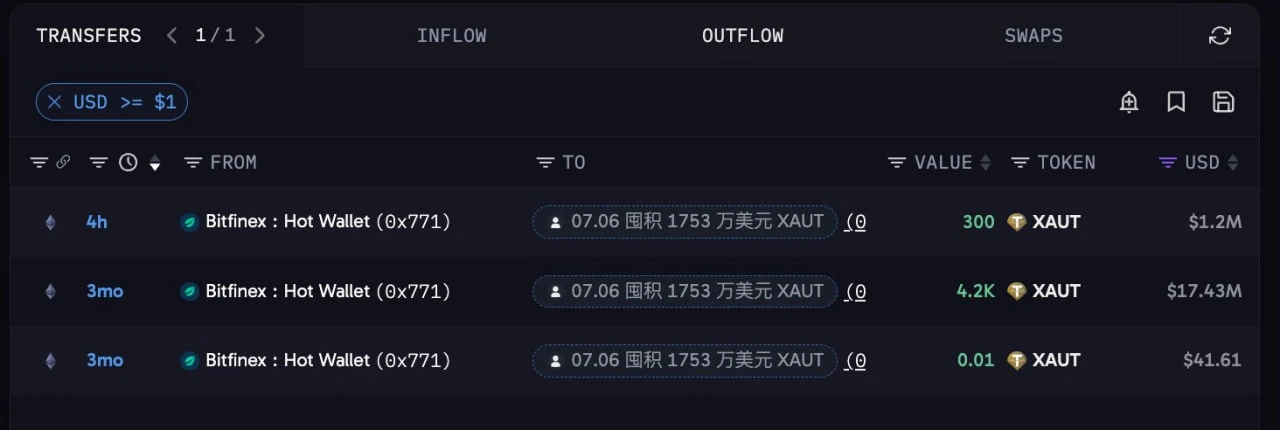1280x430 pixels.
Task: Open the TOKEN column filter
Action: click(x=1020, y=162)
